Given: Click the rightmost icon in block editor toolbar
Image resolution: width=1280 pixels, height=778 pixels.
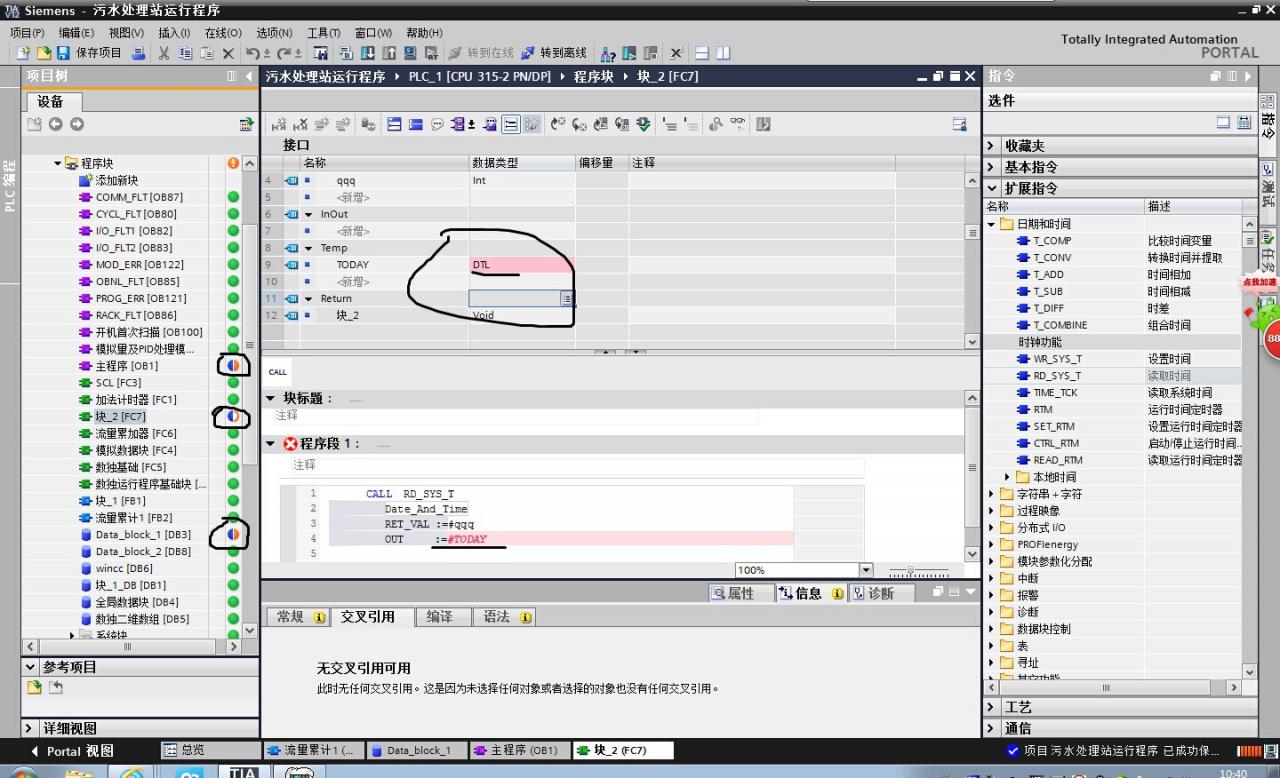Looking at the screenshot, I should coord(960,124).
